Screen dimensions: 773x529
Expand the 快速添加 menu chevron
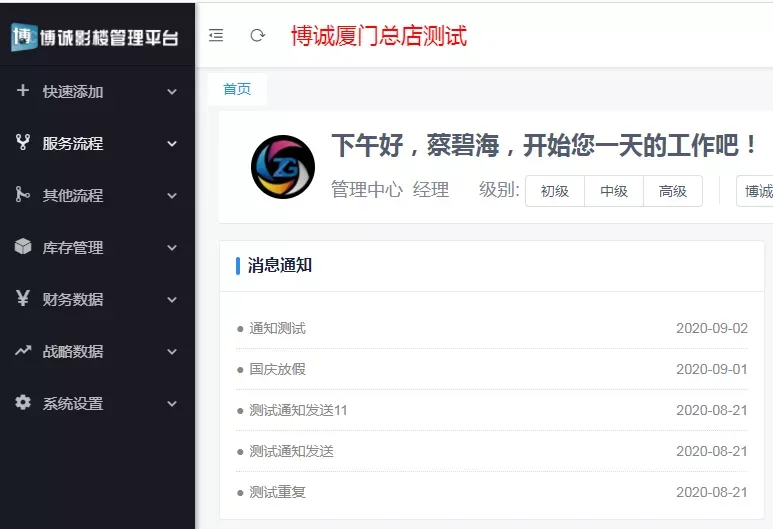tap(172, 92)
